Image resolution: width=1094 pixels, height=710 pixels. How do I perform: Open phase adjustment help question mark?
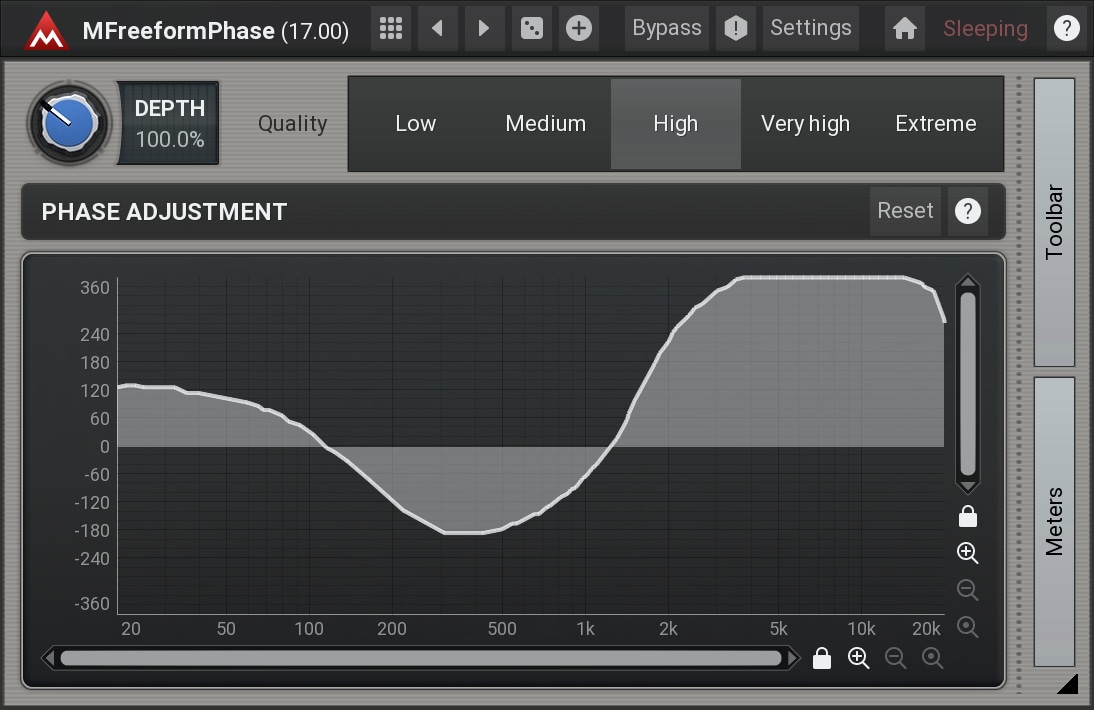click(967, 211)
